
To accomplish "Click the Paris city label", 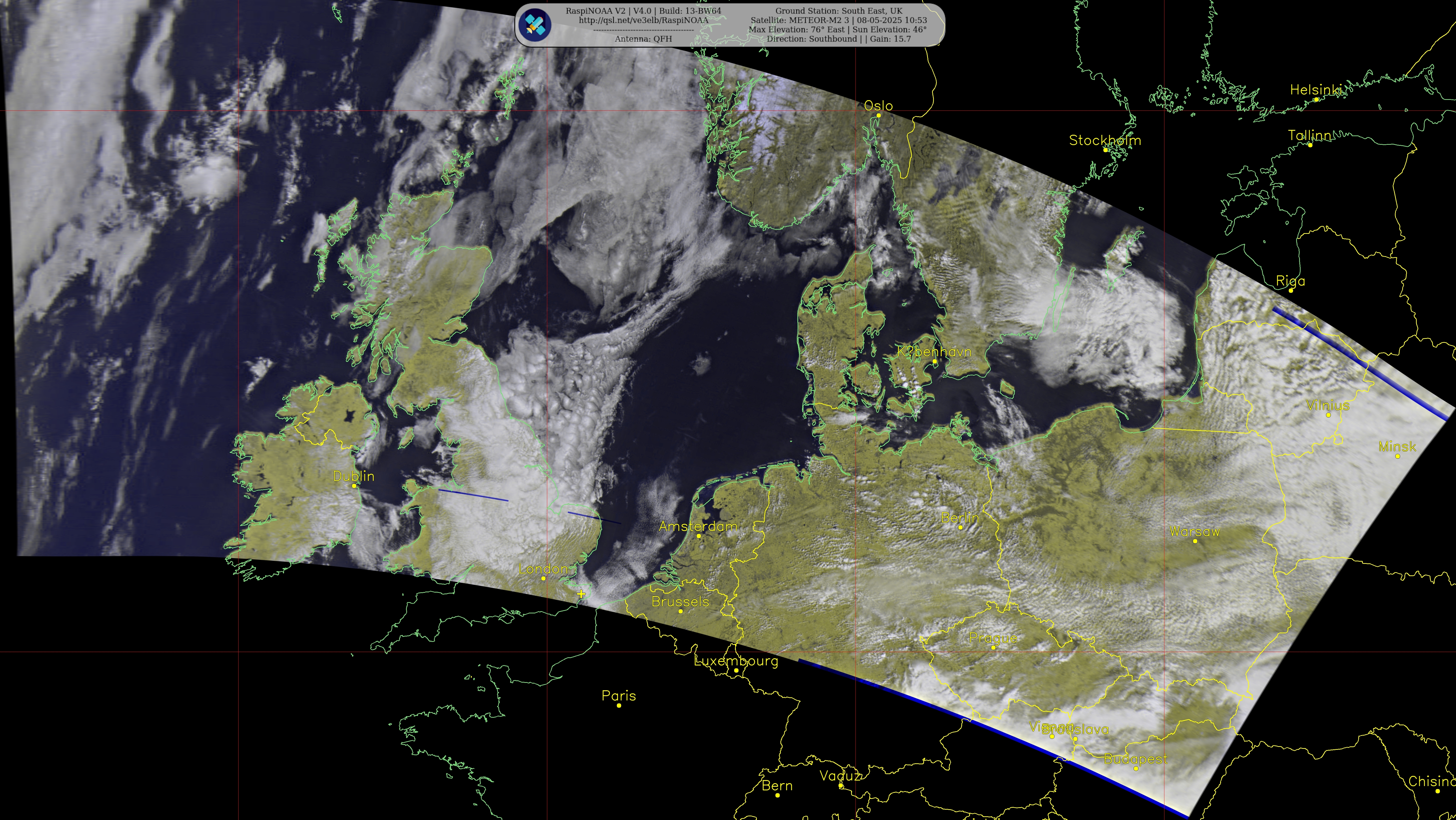I will click(x=618, y=696).
